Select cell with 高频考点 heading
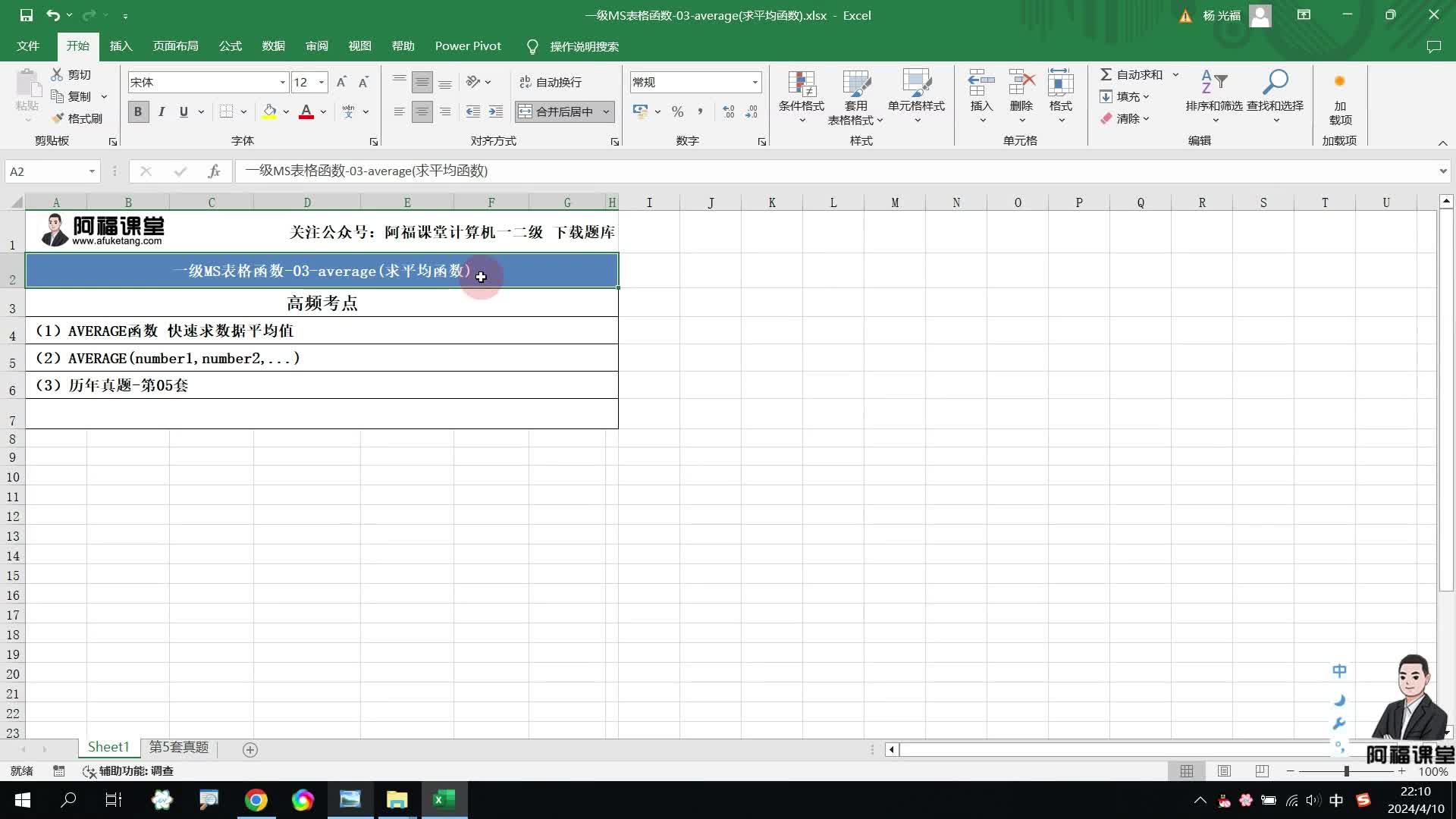This screenshot has width=1456, height=819. point(322,303)
